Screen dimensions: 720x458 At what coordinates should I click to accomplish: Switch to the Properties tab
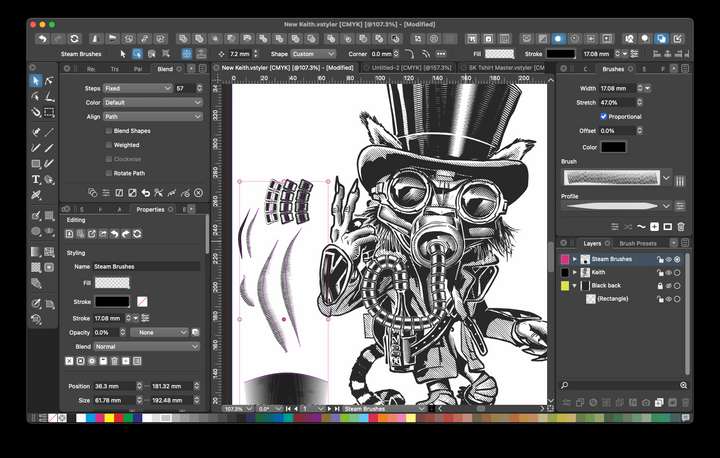(x=150, y=209)
